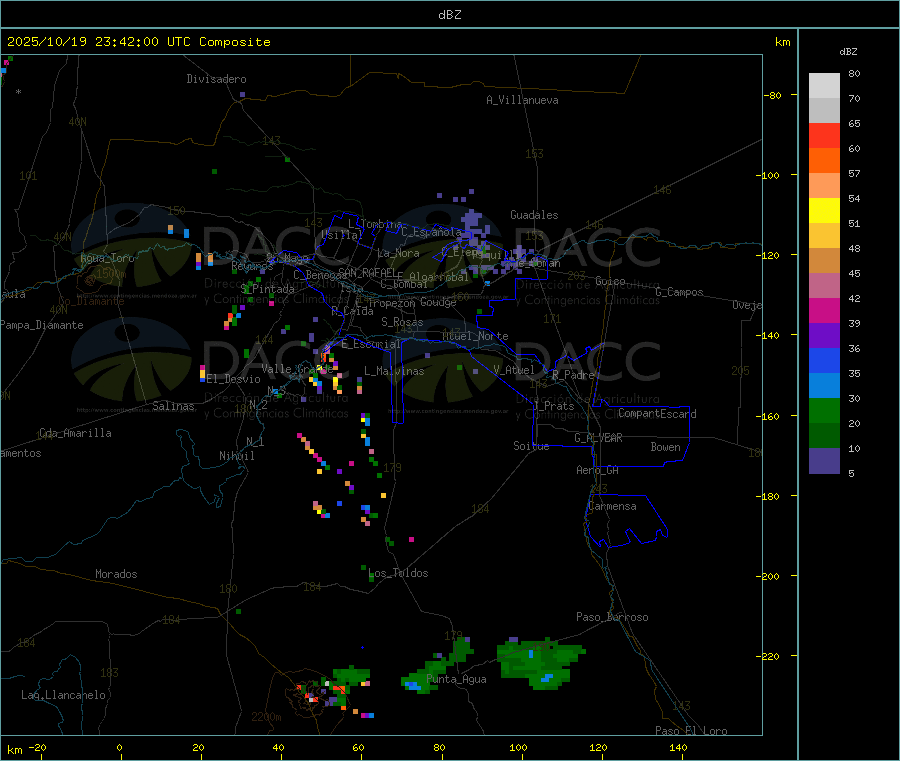
Task: Click the Los_Toldos label
Action: [x=398, y=573]
